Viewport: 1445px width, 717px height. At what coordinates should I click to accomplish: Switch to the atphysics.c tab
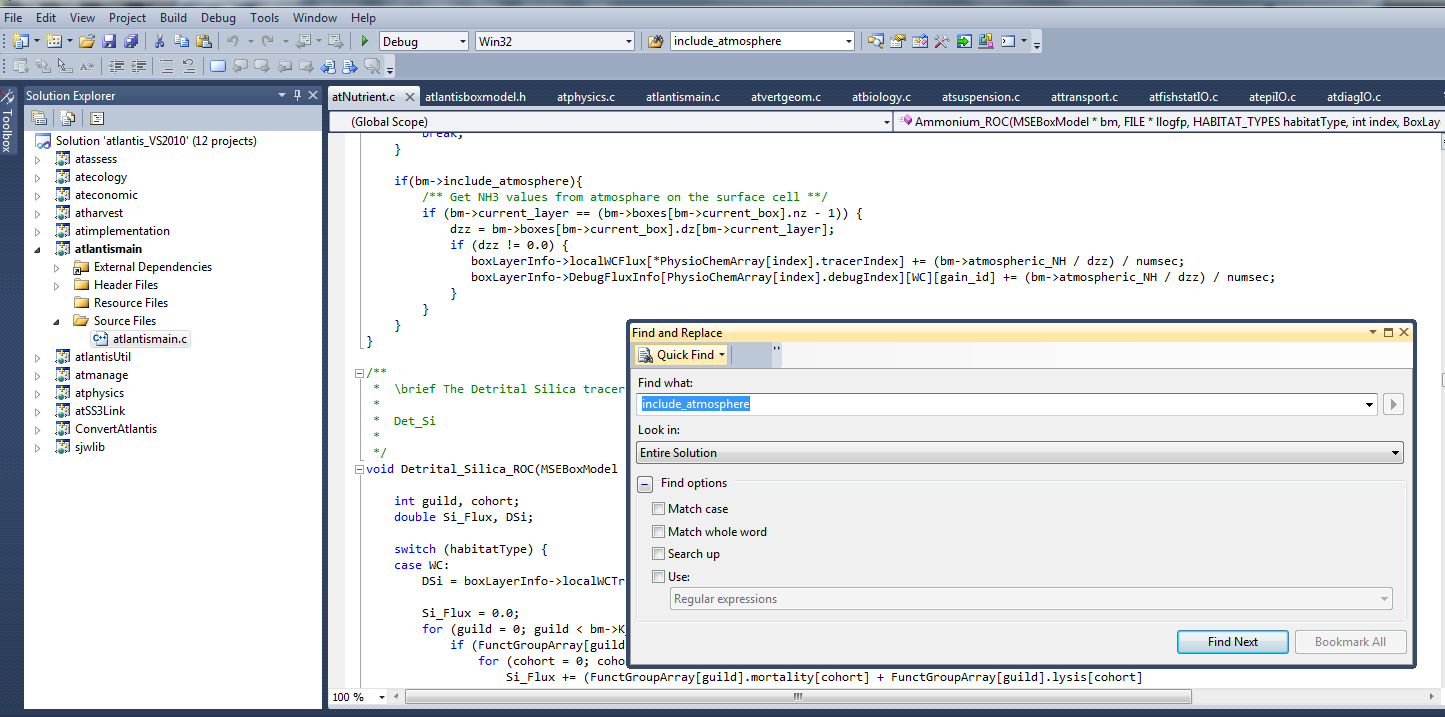point(585,97)
